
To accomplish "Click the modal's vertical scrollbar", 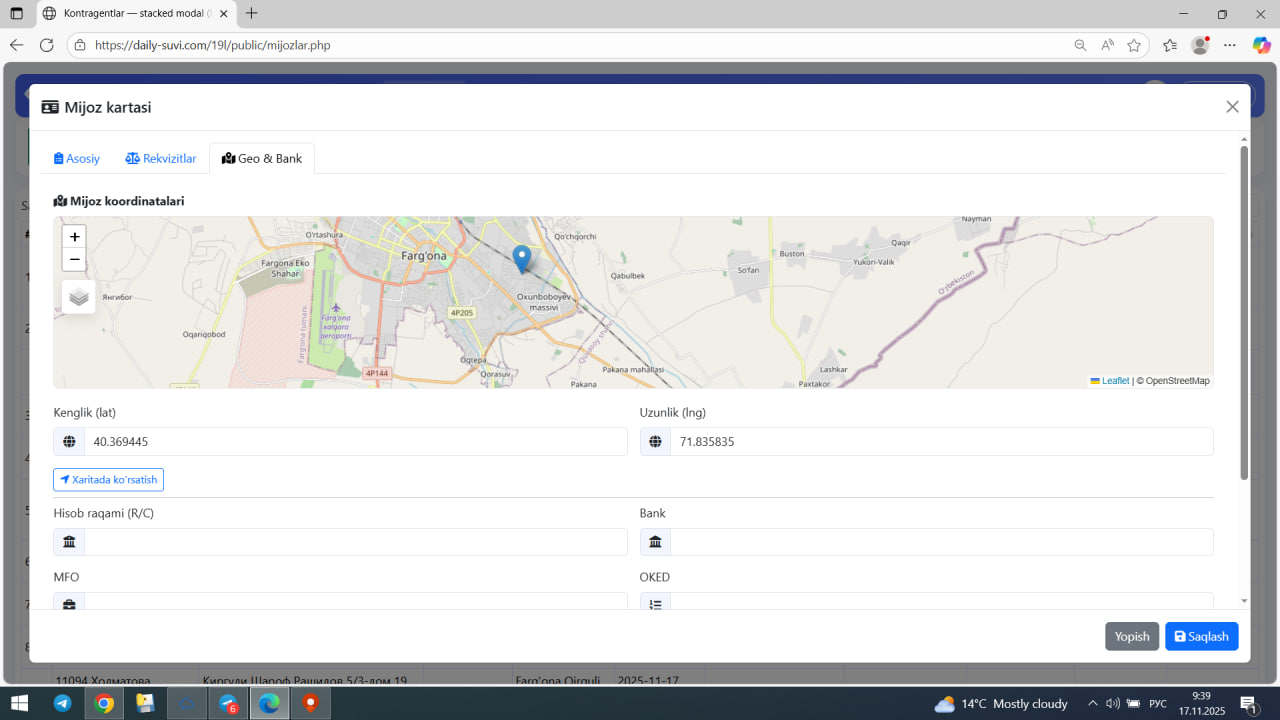I will click(x=1244, y=312).
